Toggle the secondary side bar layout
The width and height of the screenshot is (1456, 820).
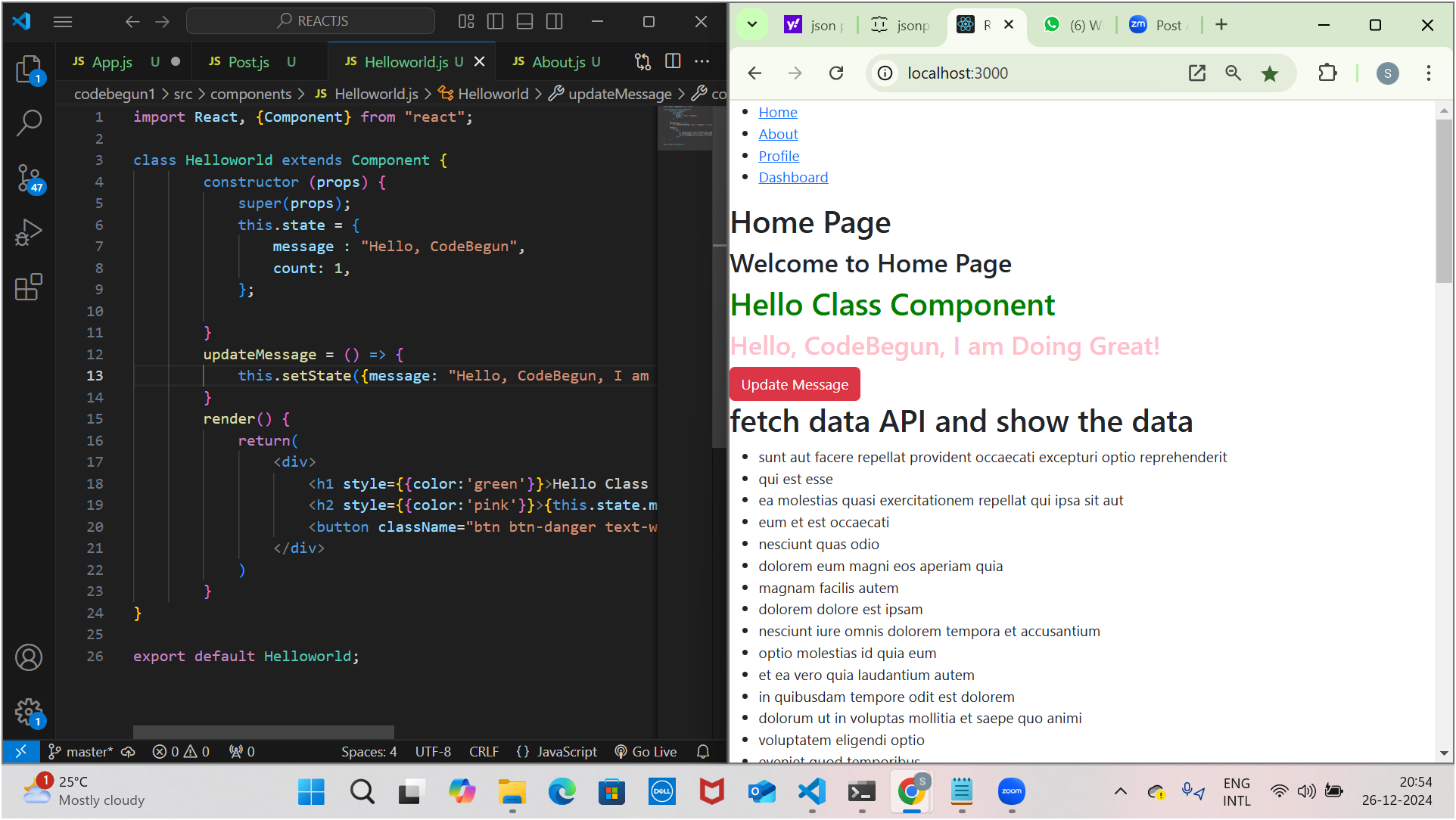(554, 21)
